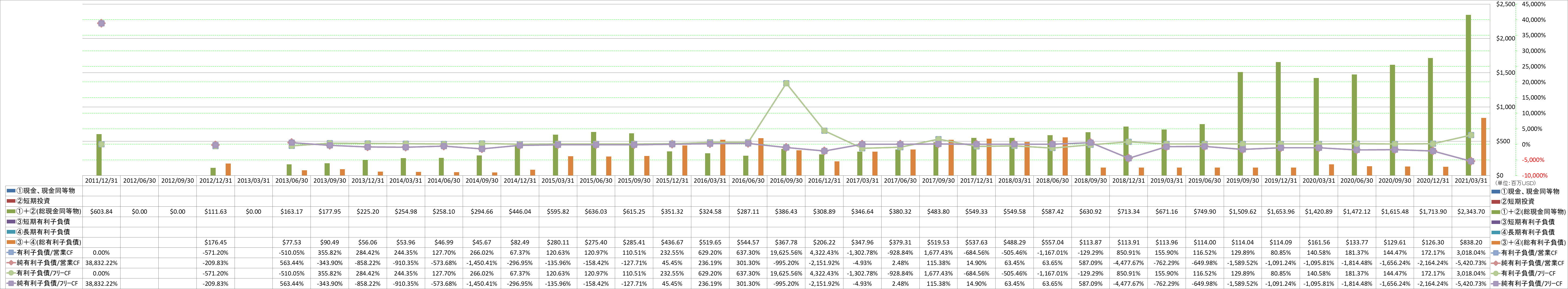Select the 2012/12/31 date column header

(x=215, y=181)
